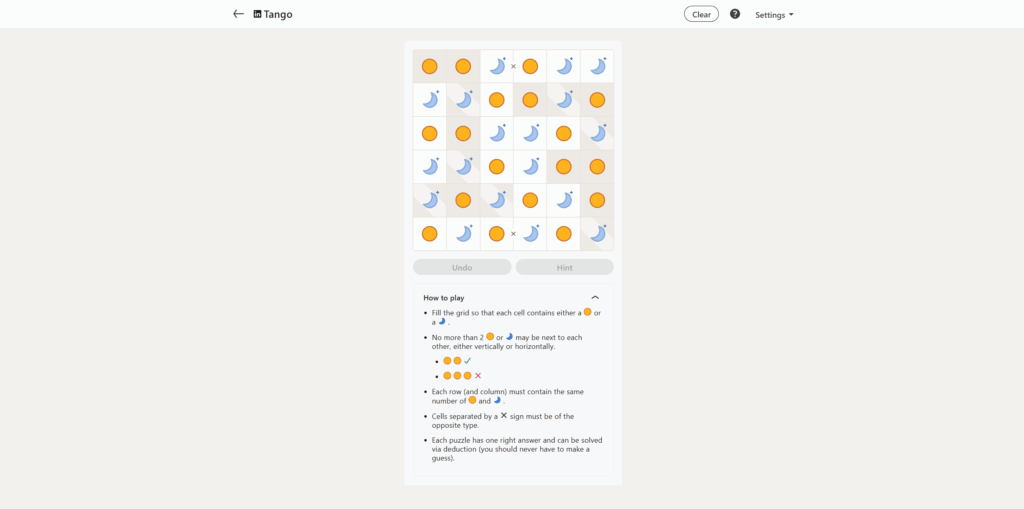
Task: Click the moon in the last row, fourth column
Action: click(x=530, y=234)
